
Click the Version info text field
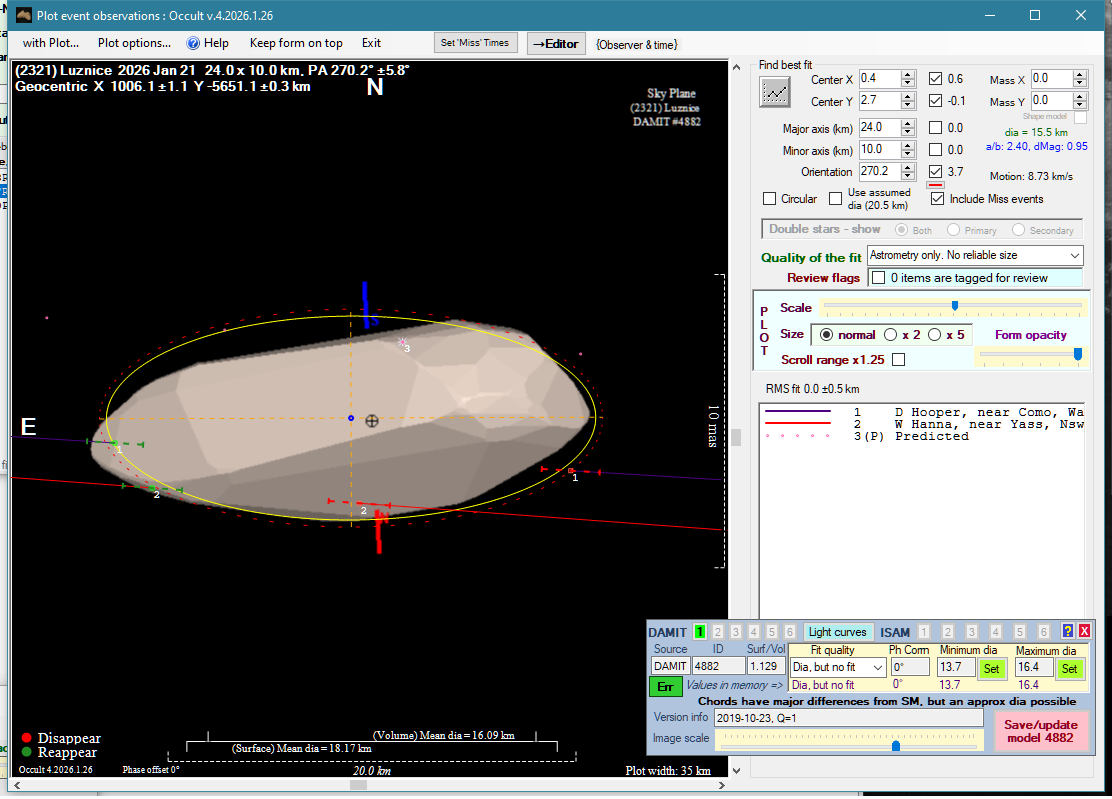(x=848, y=718)
